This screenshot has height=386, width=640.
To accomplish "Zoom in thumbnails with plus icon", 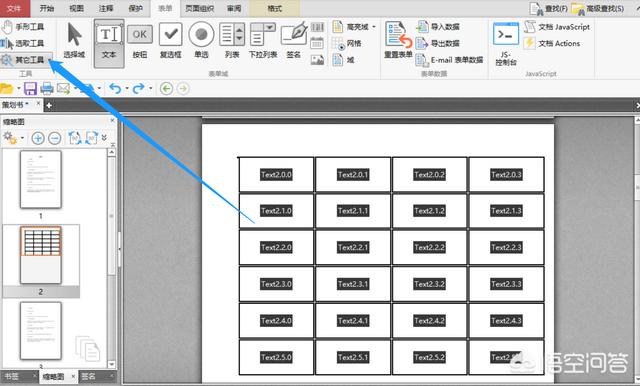I will pyautogui.click(x=38, y=138).
